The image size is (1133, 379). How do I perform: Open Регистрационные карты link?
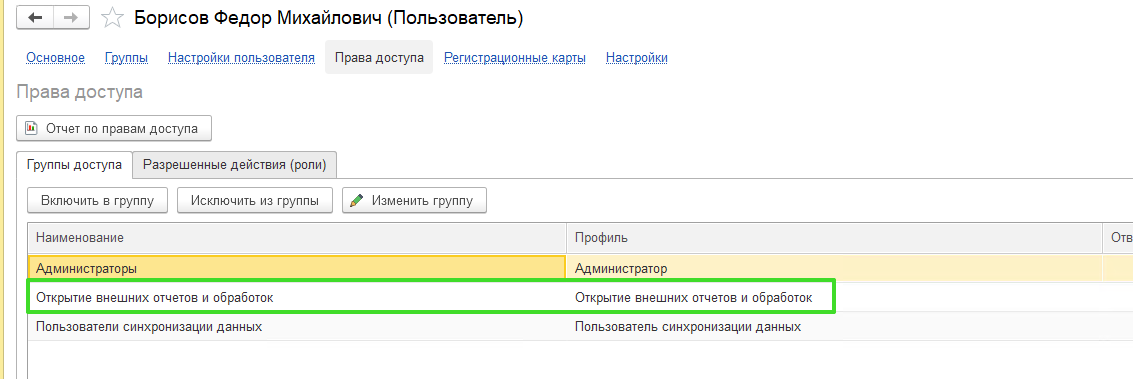tap(514, 58)
